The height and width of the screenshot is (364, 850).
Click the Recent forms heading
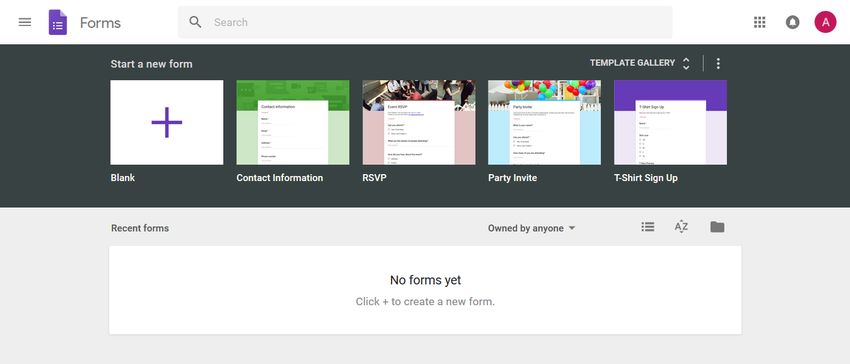pyautogui.click(x=140, y=228)
